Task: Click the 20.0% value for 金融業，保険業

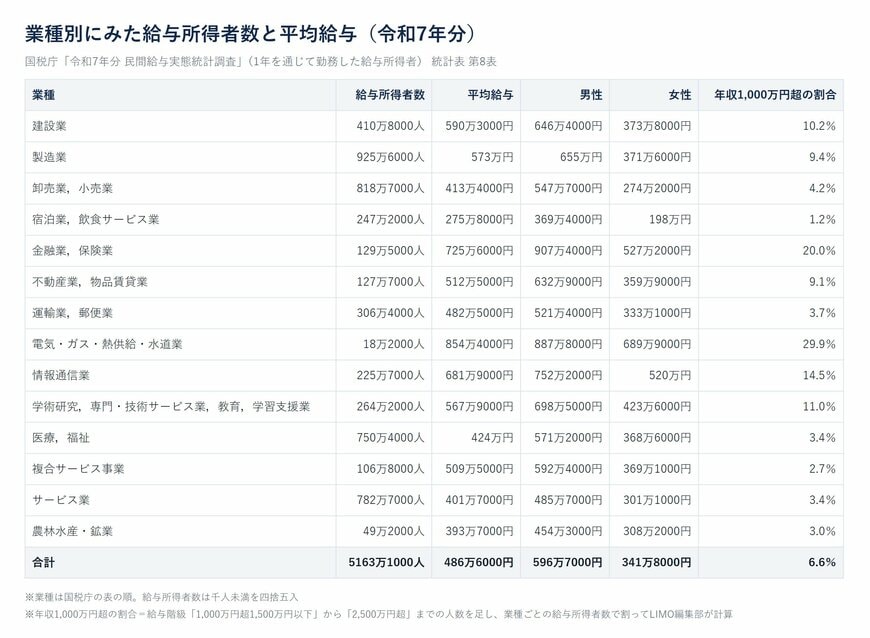Action: pyautogui.click(x=819, y=250)
